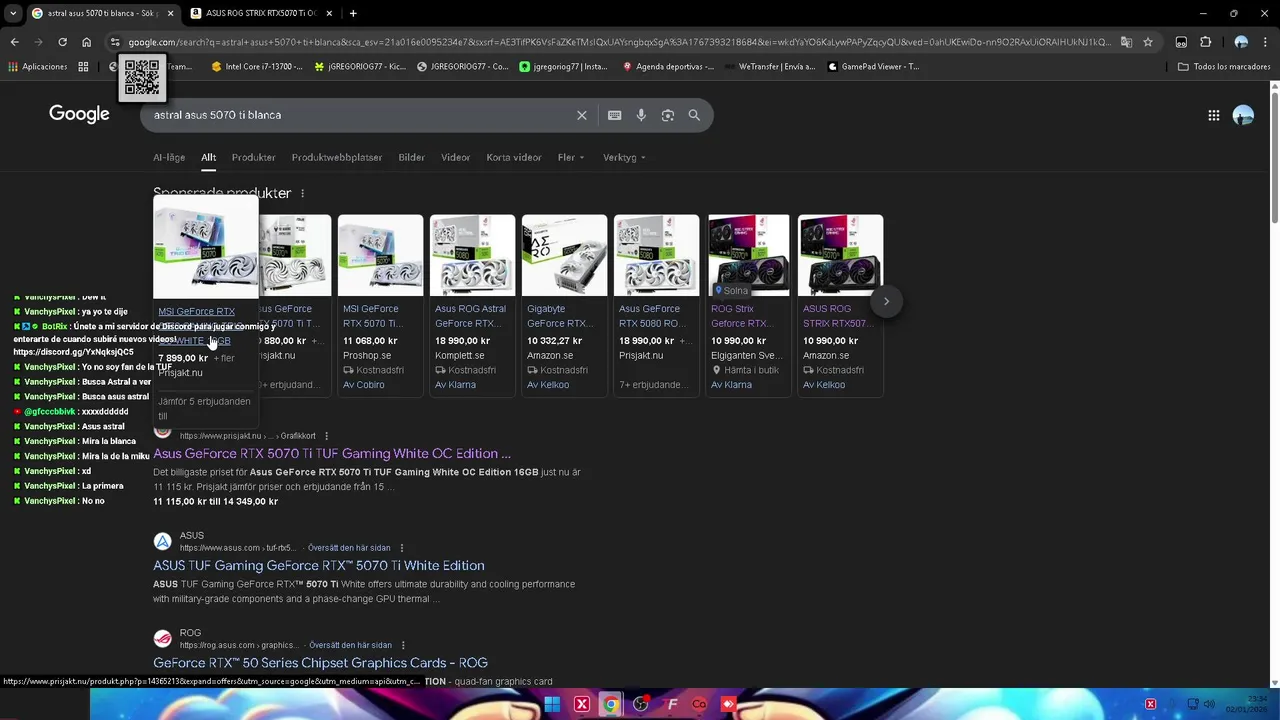Click the browser address bar URL
This screenshot has height=720, width=1280.
618,42
